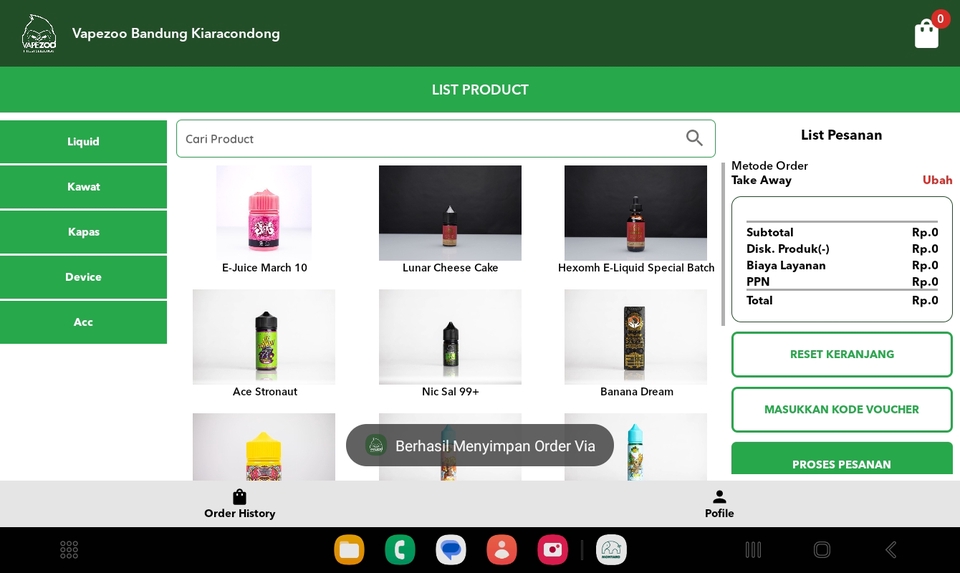Viewport: 960px width, 573px height.
Task: Click the order list panel scrollbar
Action: coord(723,244)
